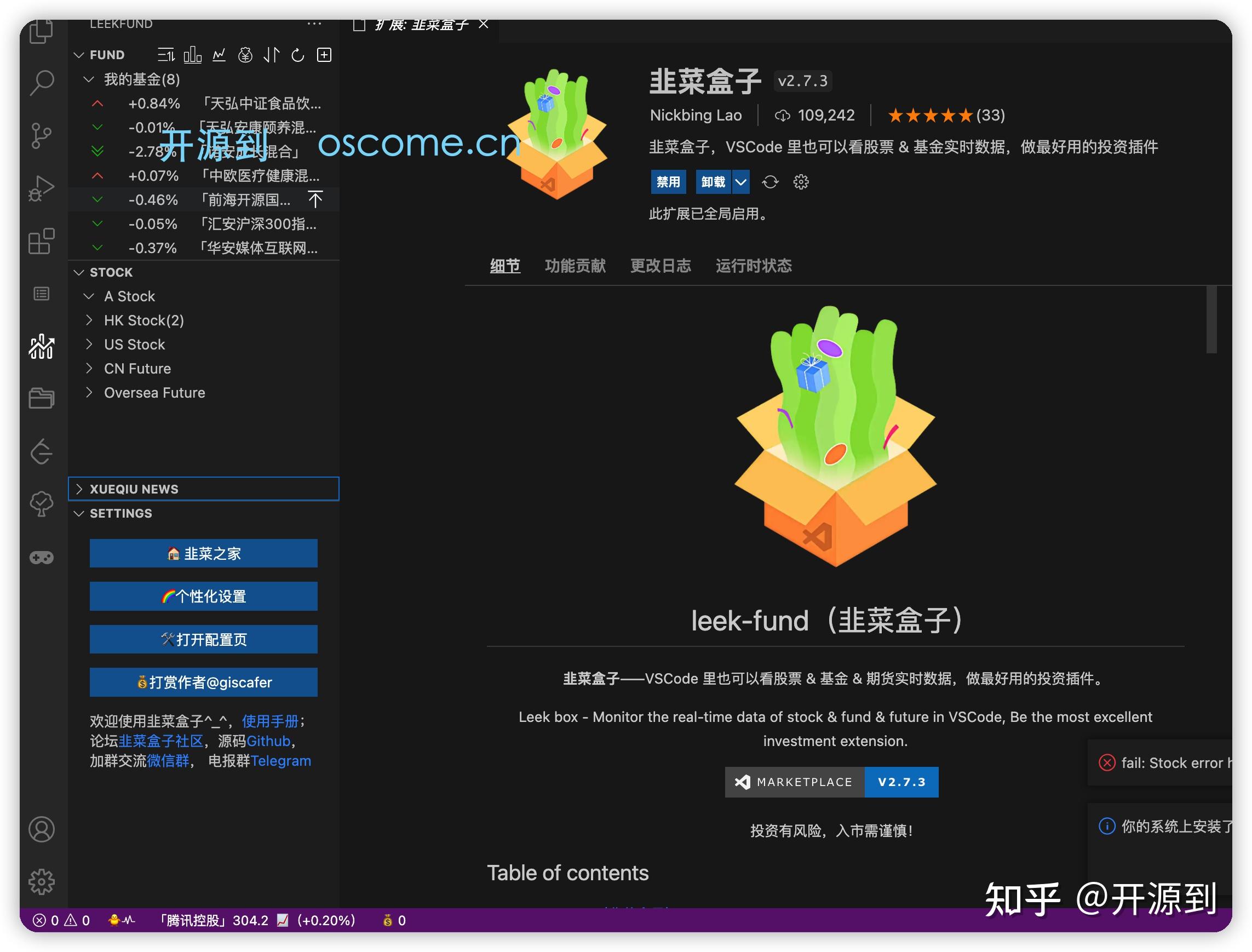The image size is (1252, 952).
Task: Expand the HK Stock(2) group
Action: pyautogui.click(x=88, y=320)
